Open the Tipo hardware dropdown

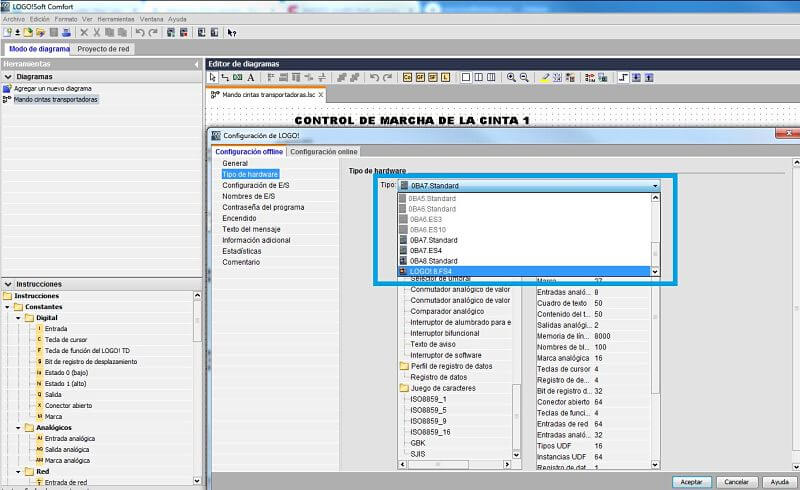point(655,185)
